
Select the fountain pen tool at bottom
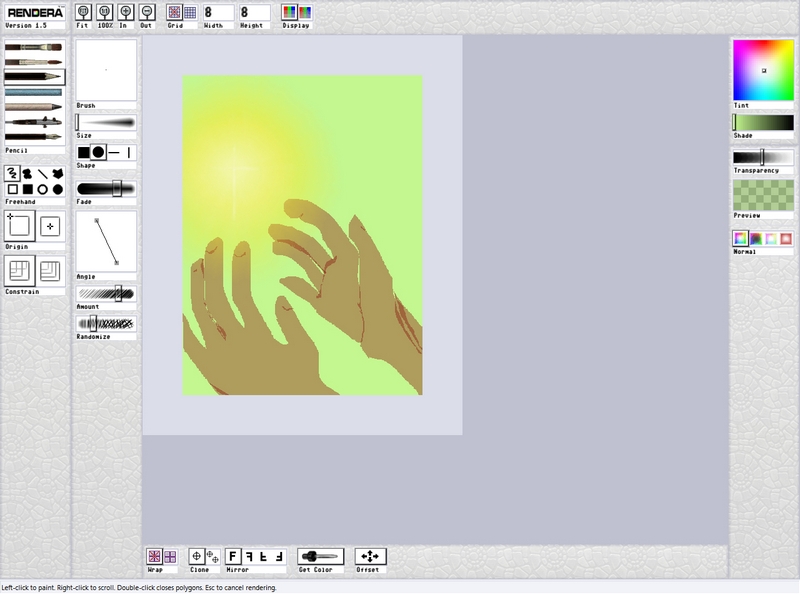34,137
